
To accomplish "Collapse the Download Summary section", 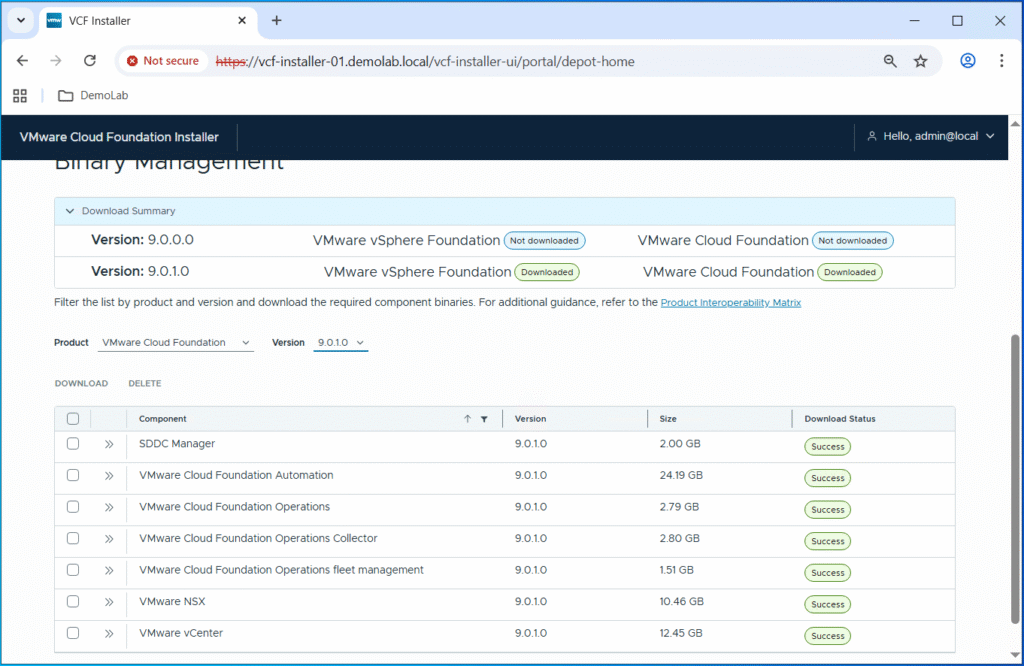I will coord(70,211).
